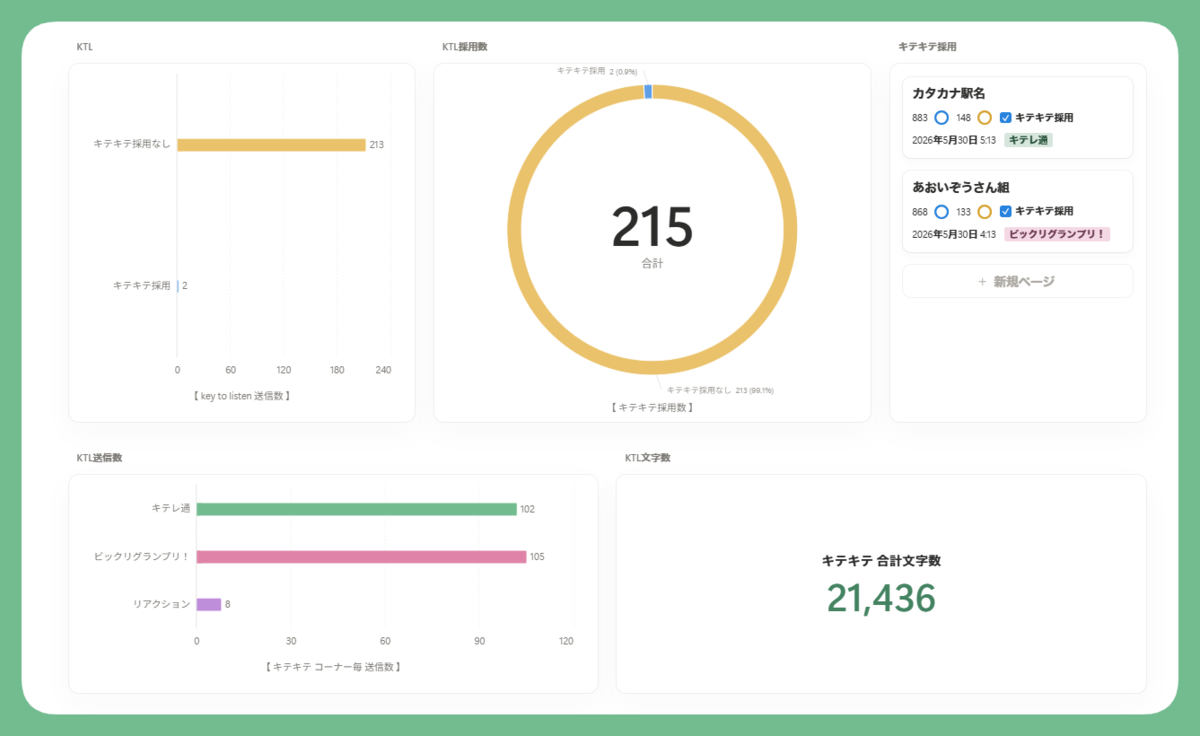Viewport: 1200px width, 736px height.
Task: Click キテキテ採用 axis label in KTL bar chart
Action: coord(142,285)
